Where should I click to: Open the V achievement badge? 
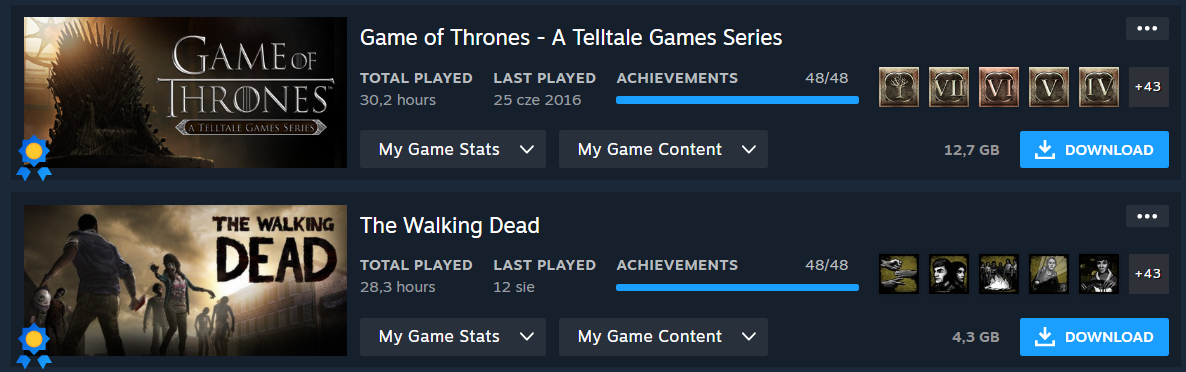coord(1048,87)
